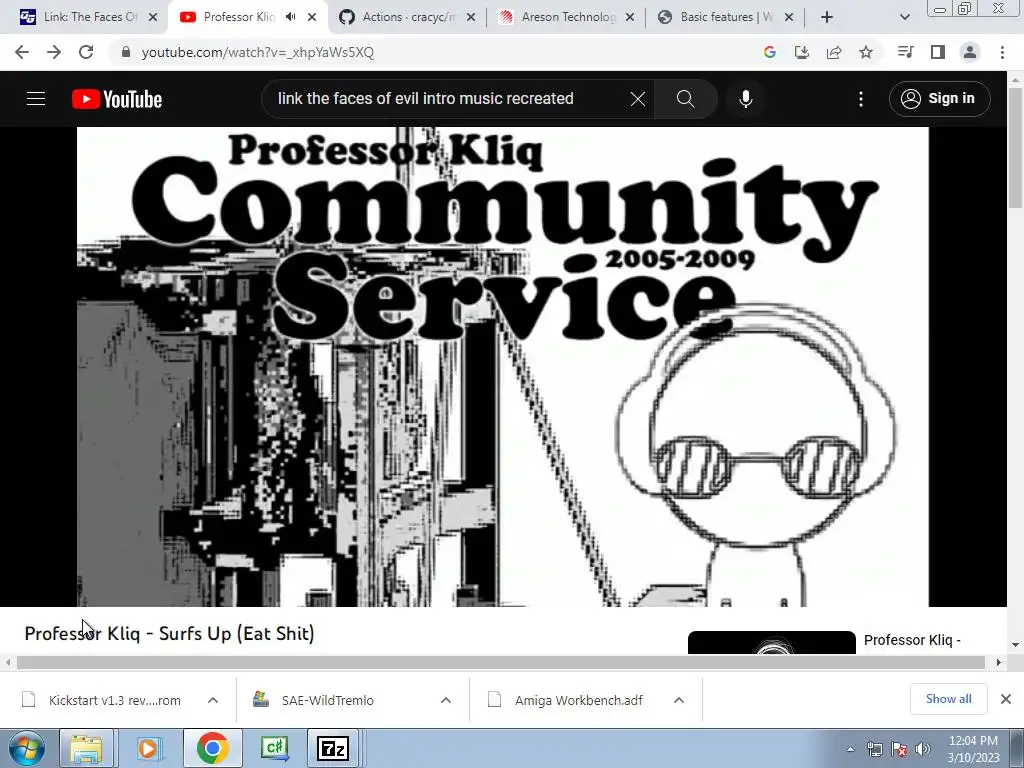Click the URL address bar

coord(431,52)
